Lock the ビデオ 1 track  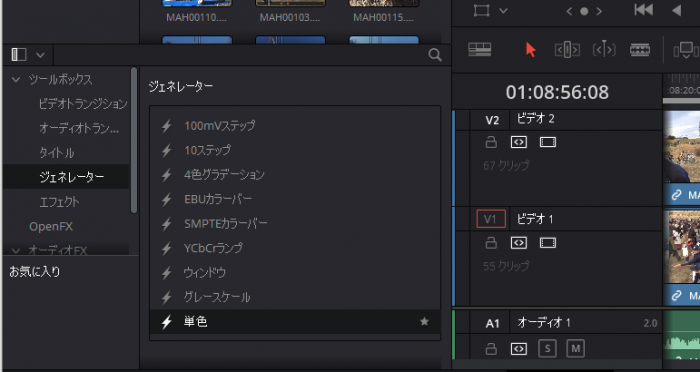pyautogui.click(x=491, y=243)
